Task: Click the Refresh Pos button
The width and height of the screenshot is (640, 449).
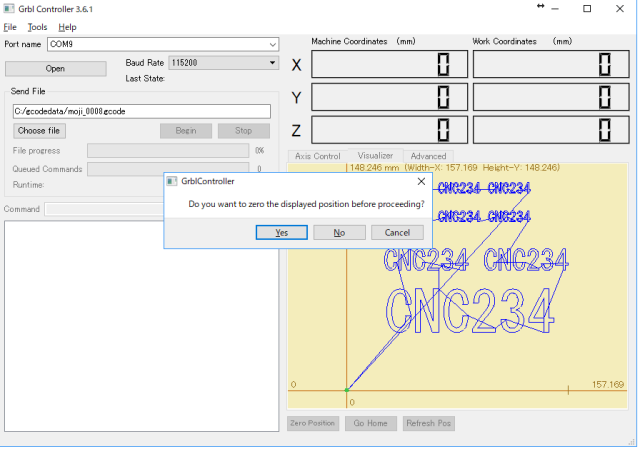Action: point(429,423)
